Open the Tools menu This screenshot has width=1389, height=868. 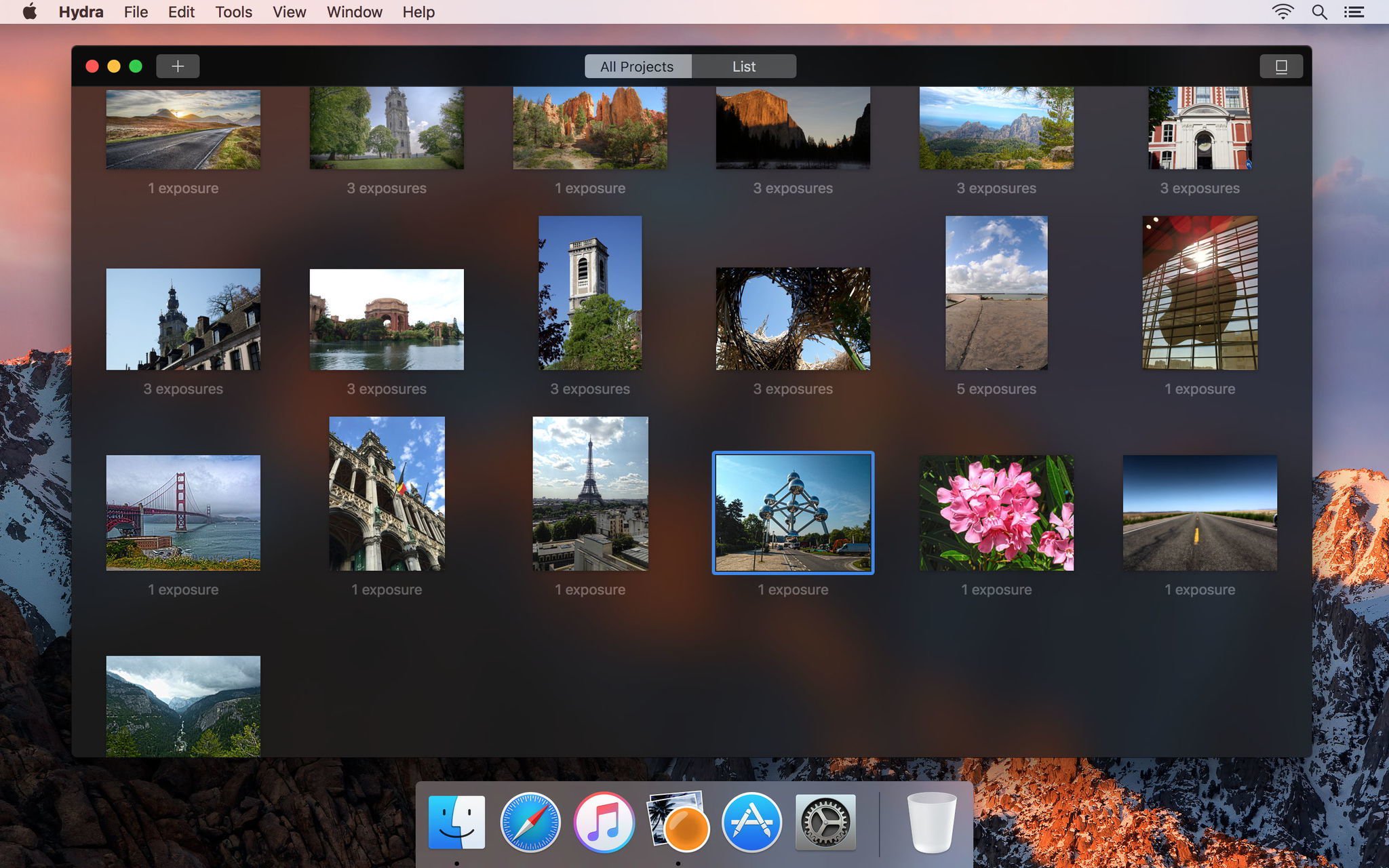tap(233, 12)
